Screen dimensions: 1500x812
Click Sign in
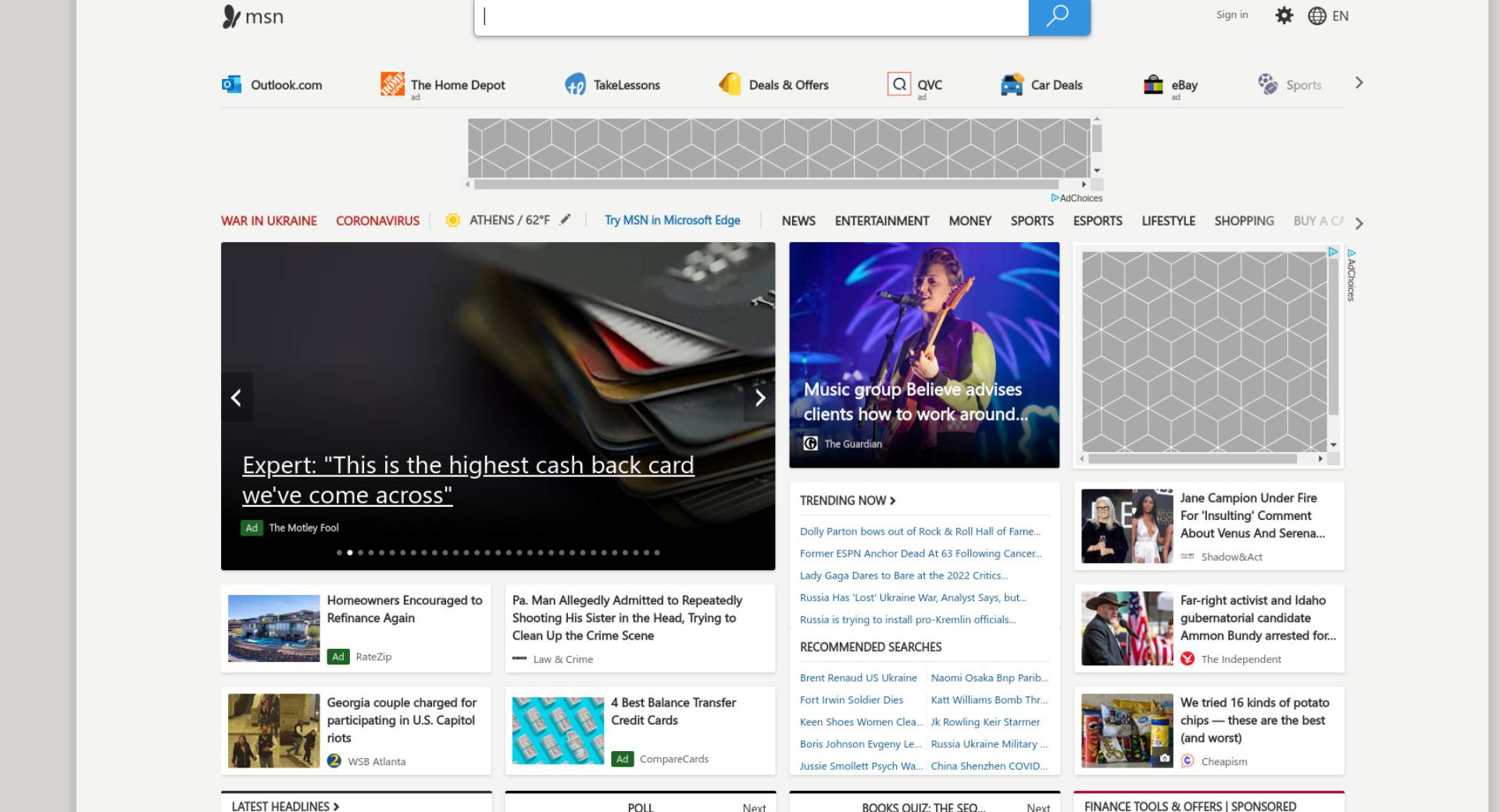[1232, 15]
